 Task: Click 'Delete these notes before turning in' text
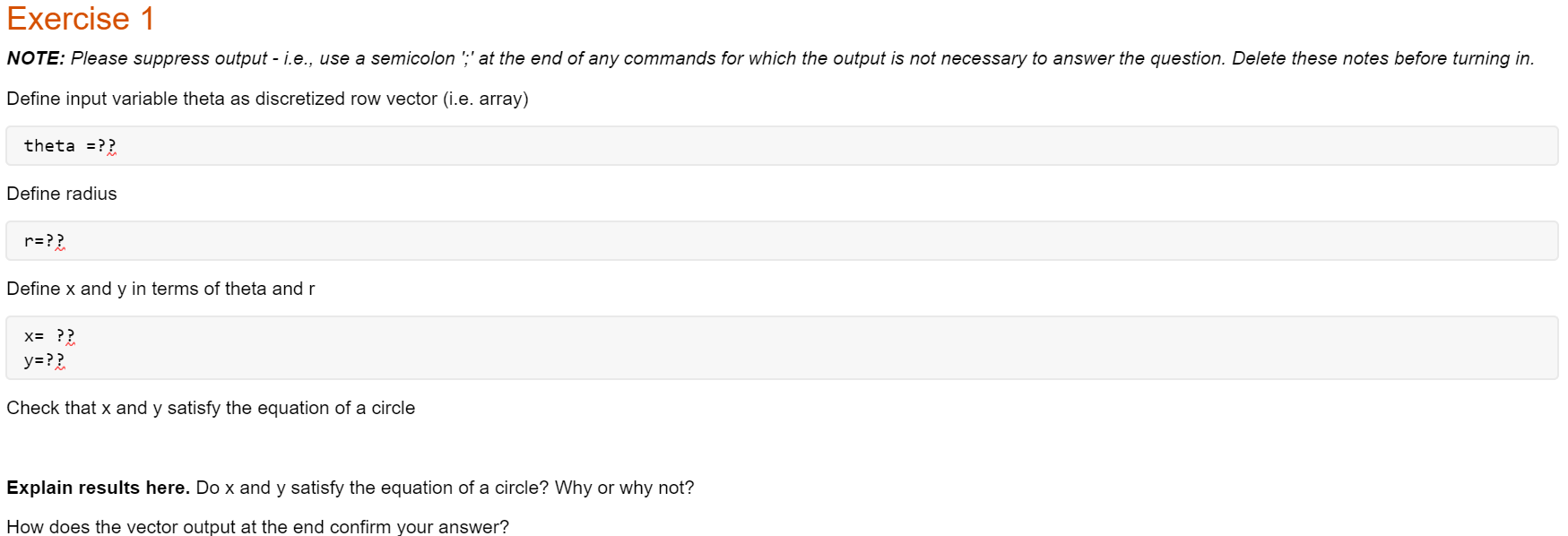tap(1382, 58)
